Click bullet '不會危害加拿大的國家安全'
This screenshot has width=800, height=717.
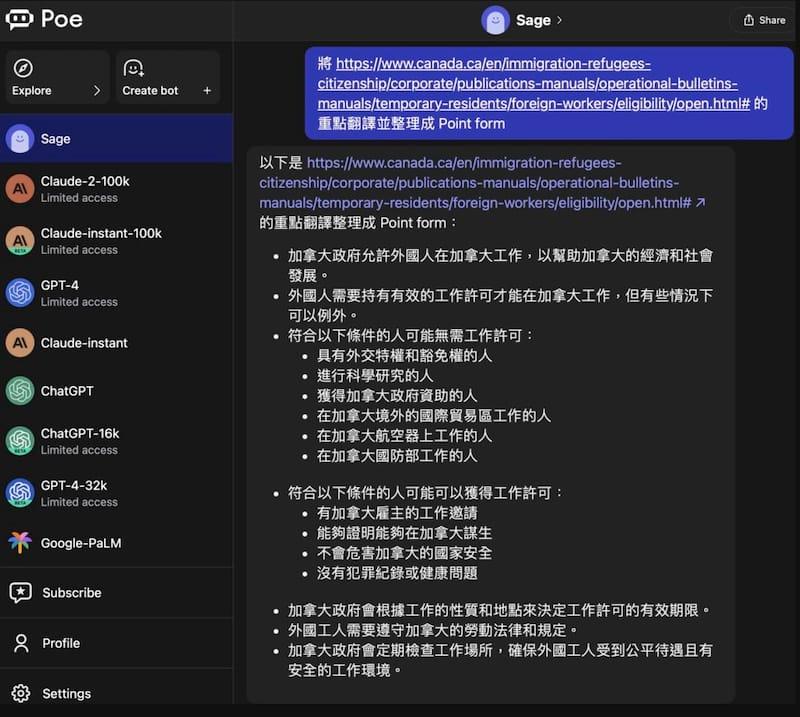pos(404,553)
